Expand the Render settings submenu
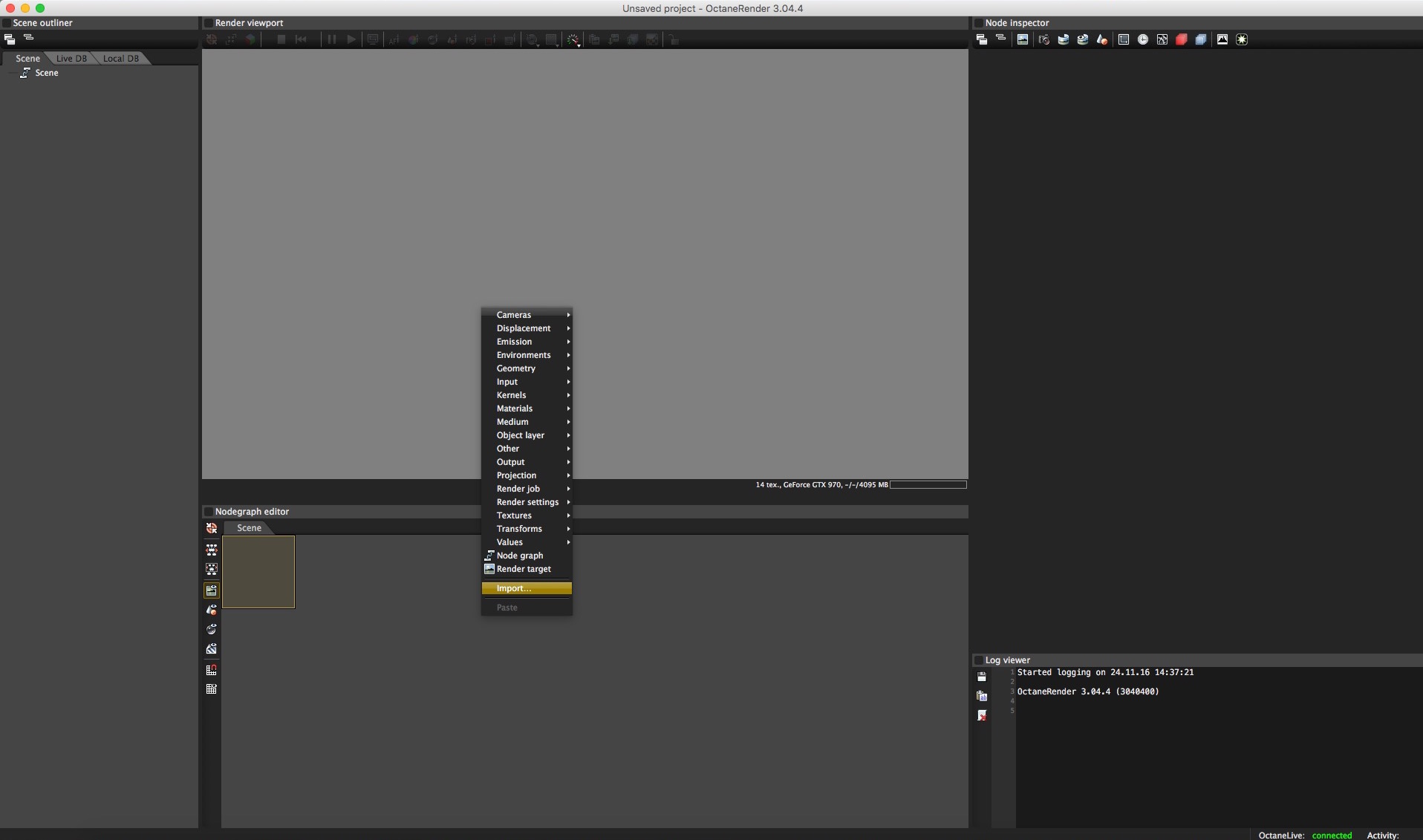This screenshot has height=840, width=1423. point(527,502)
